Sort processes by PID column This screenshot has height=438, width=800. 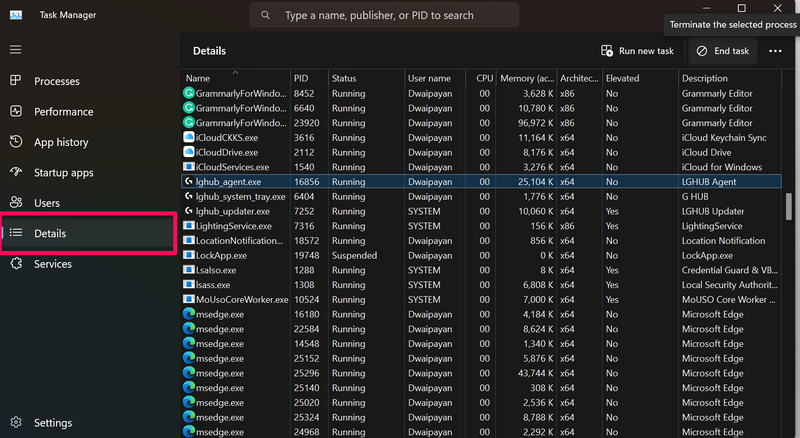click(302, 78)
